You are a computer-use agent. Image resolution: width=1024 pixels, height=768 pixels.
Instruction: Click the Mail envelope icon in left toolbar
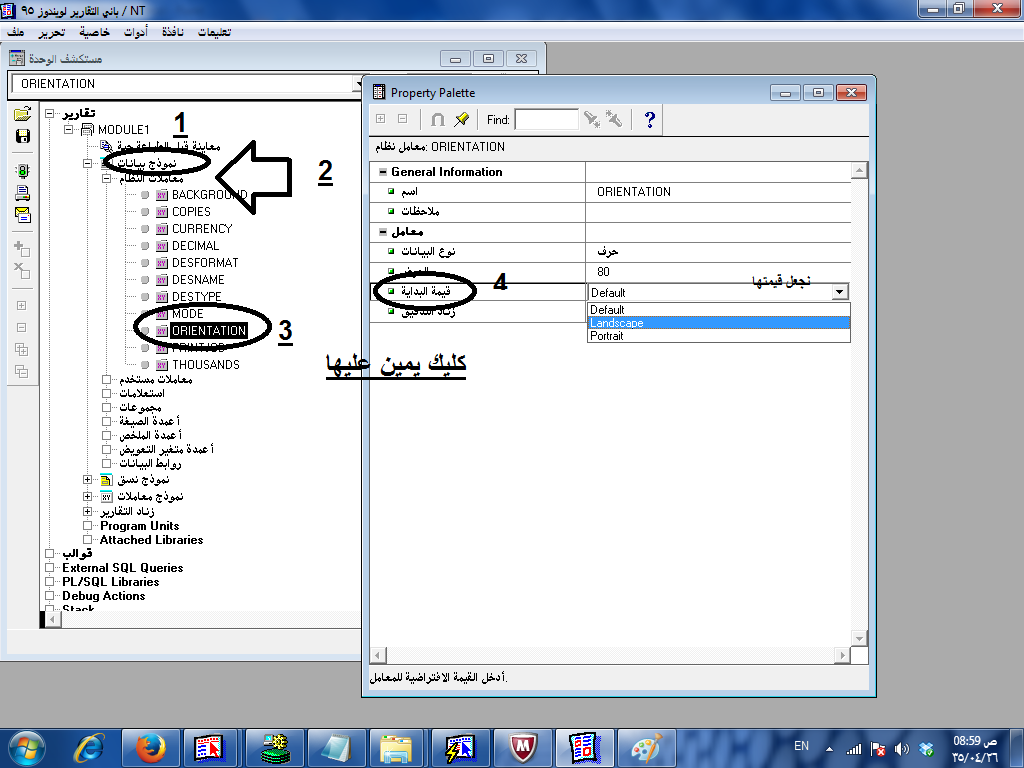tap(22, 214)
